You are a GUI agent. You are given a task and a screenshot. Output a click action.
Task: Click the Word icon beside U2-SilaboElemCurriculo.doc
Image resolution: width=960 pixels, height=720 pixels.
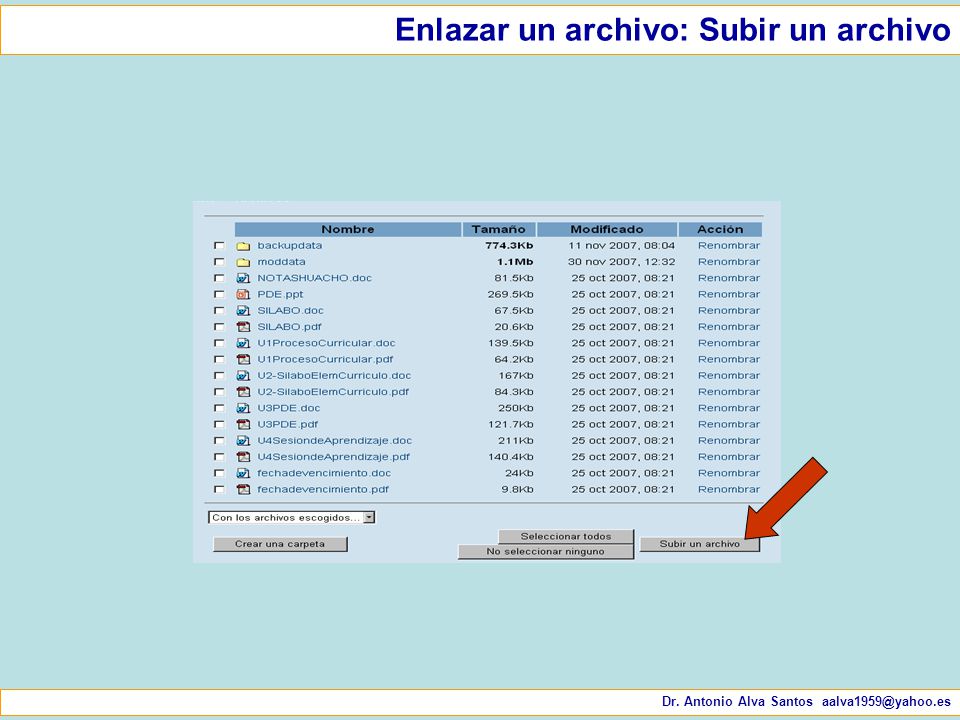pos(243,376)
